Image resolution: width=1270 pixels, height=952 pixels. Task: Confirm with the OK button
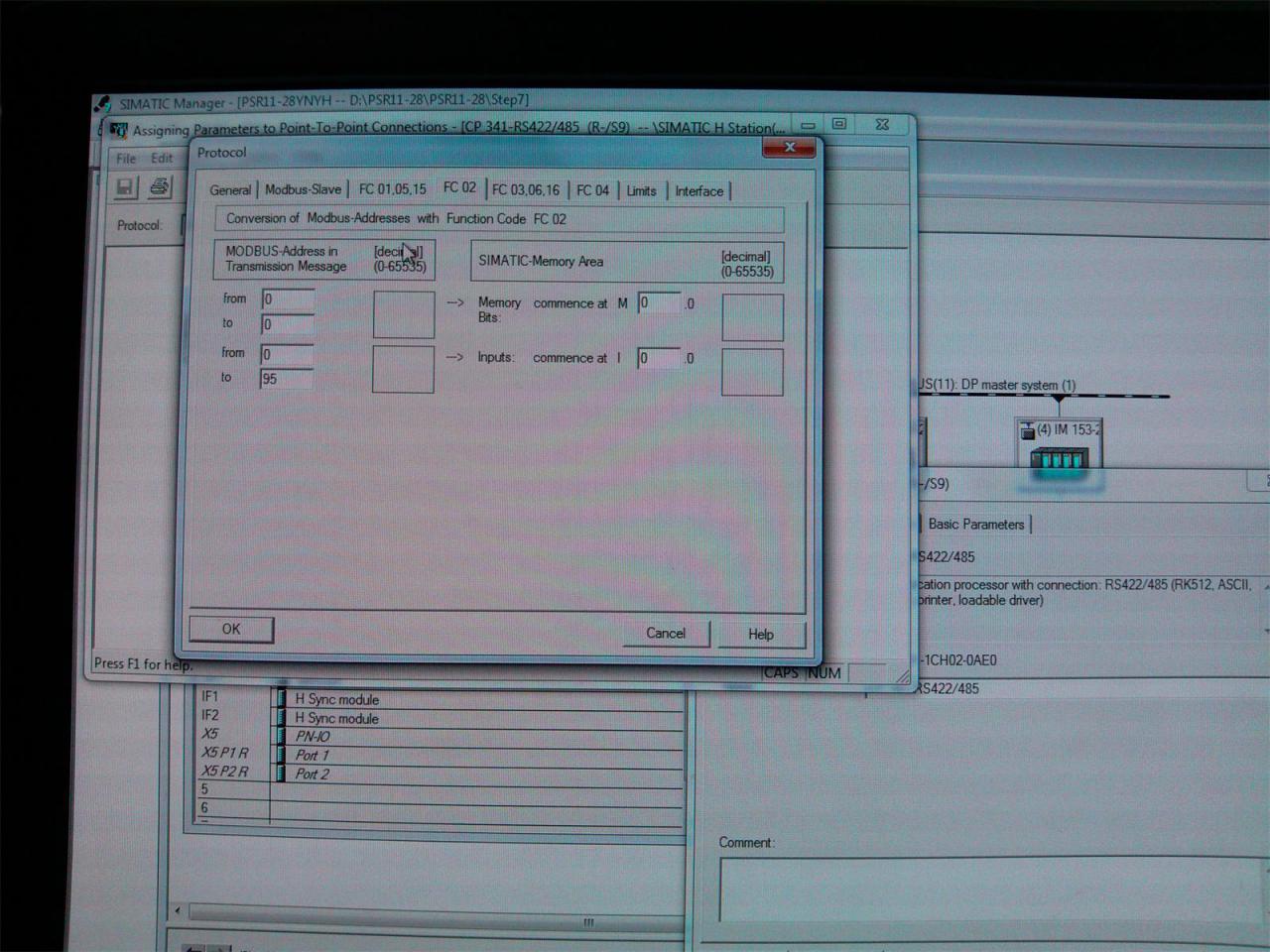pyautogui.click(x=231, y=629)
